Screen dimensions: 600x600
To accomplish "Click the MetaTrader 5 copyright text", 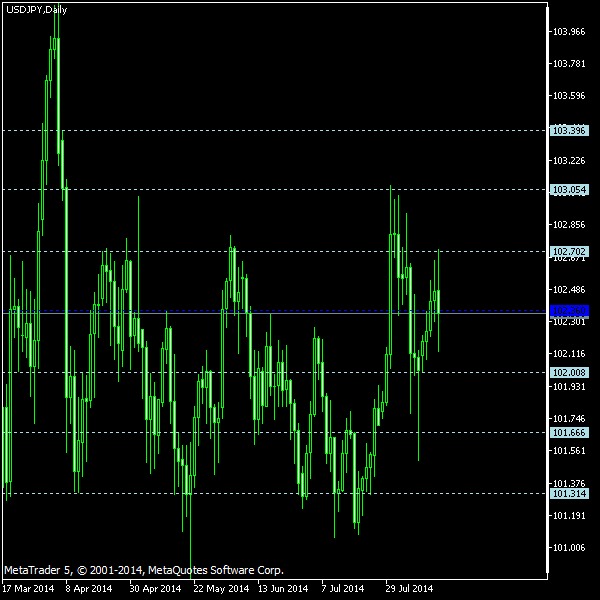I will 144,571.
